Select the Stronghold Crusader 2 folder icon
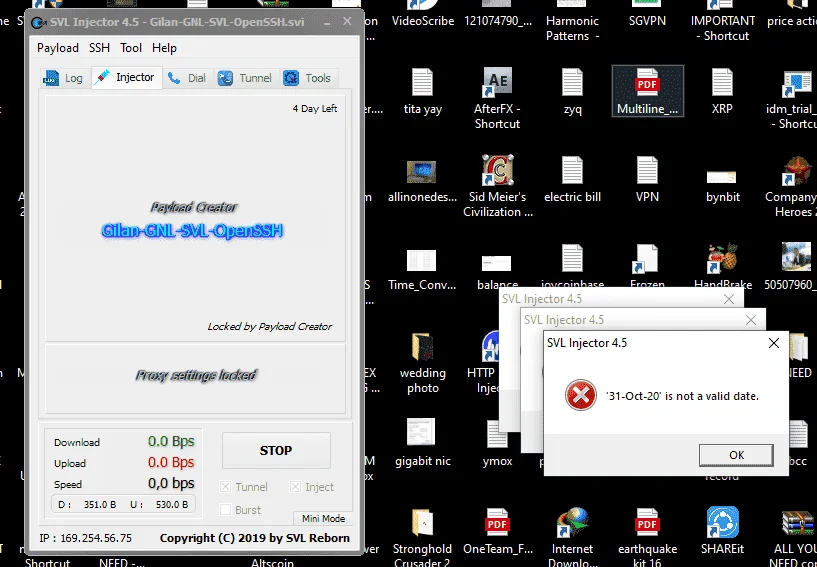 (423, 538)
